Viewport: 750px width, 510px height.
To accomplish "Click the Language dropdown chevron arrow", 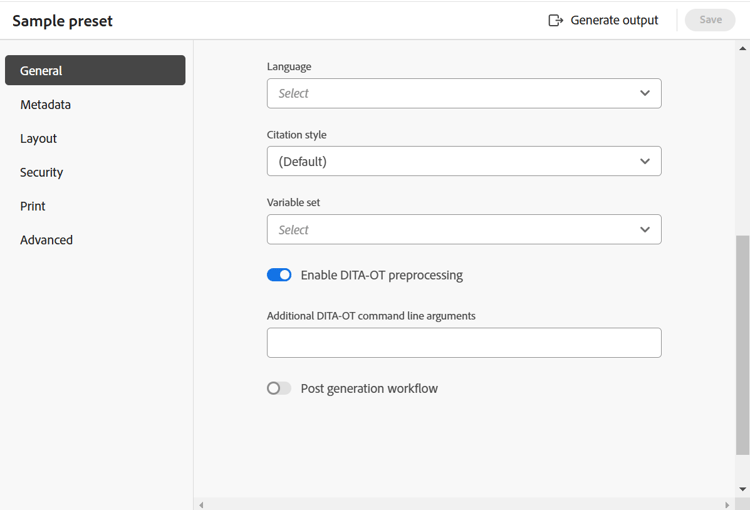I will click(645, 93).
